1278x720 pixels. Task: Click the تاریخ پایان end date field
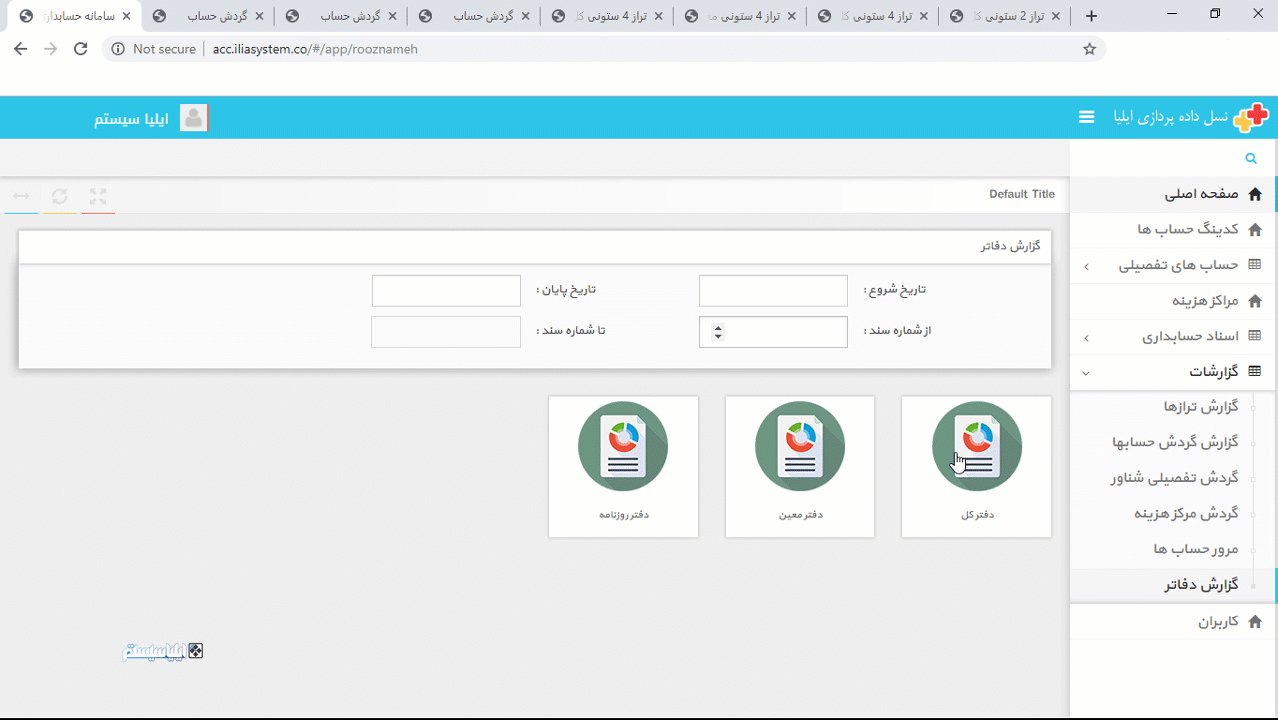(446, 291)
